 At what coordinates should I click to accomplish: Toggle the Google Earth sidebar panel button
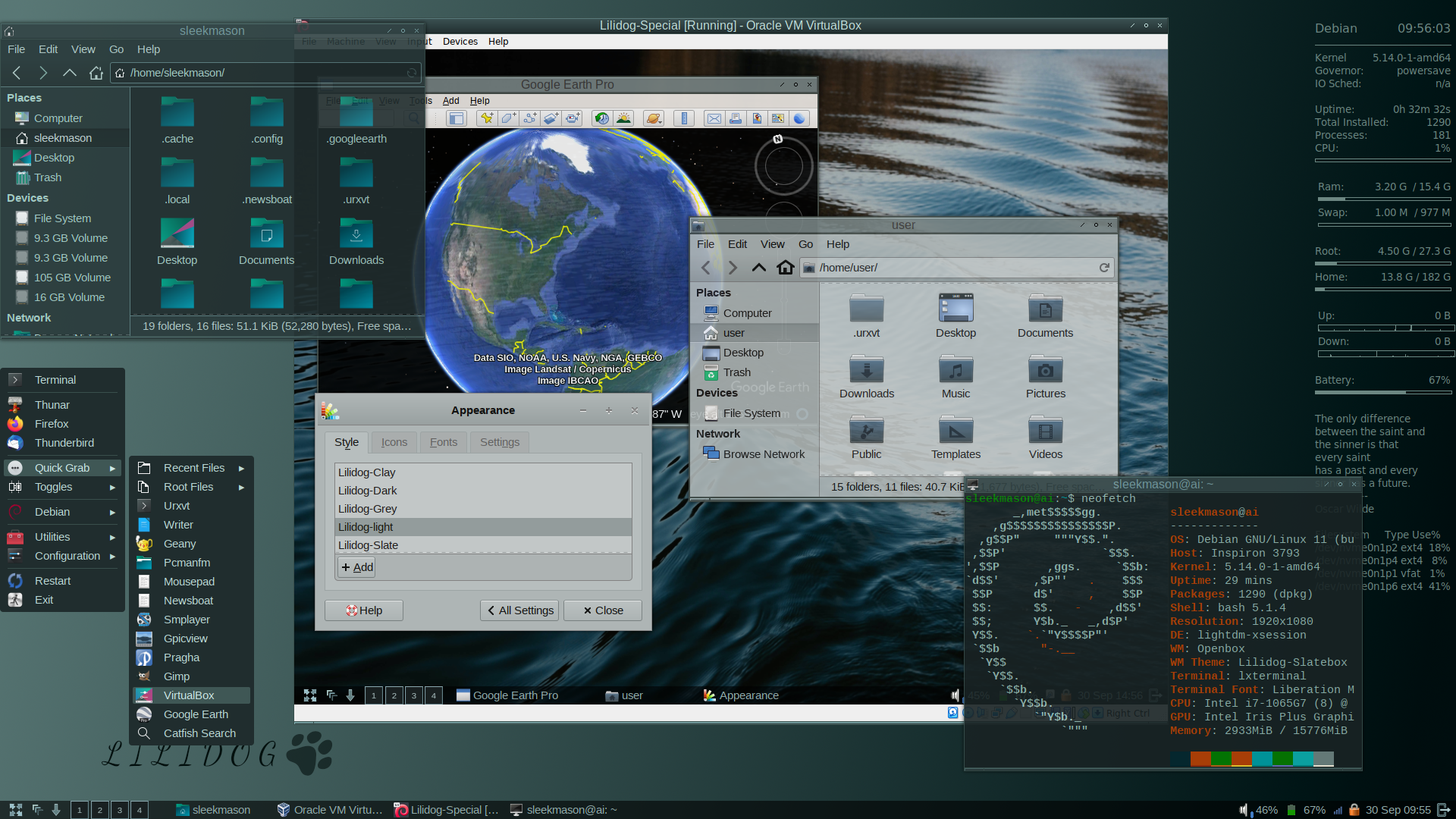[456, 118]
